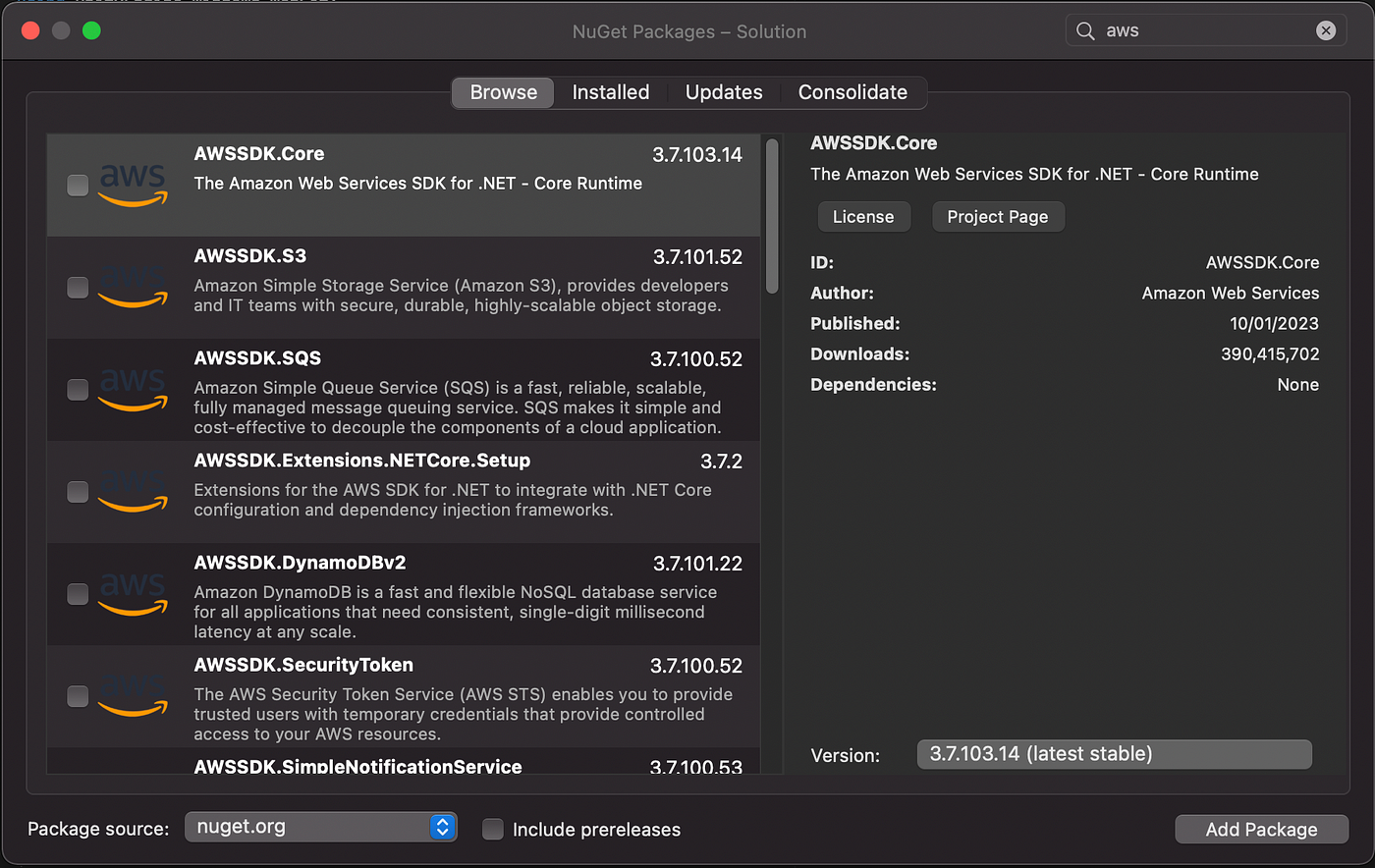Select the AWSSDK.SecurityToken package title
Image resolution: width=1375 pixels, height=868 pixels.
click(303, 665)
